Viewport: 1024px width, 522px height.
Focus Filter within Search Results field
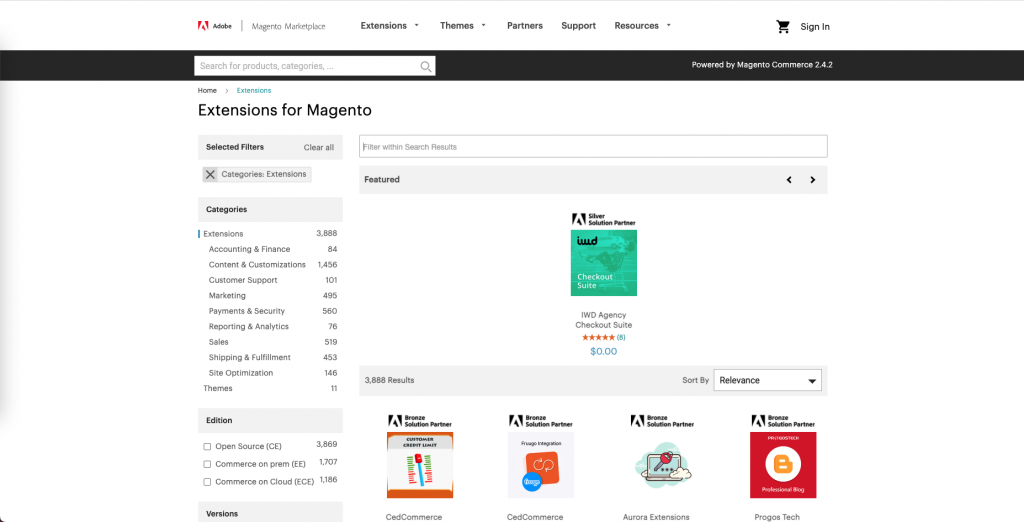(593, 146)
